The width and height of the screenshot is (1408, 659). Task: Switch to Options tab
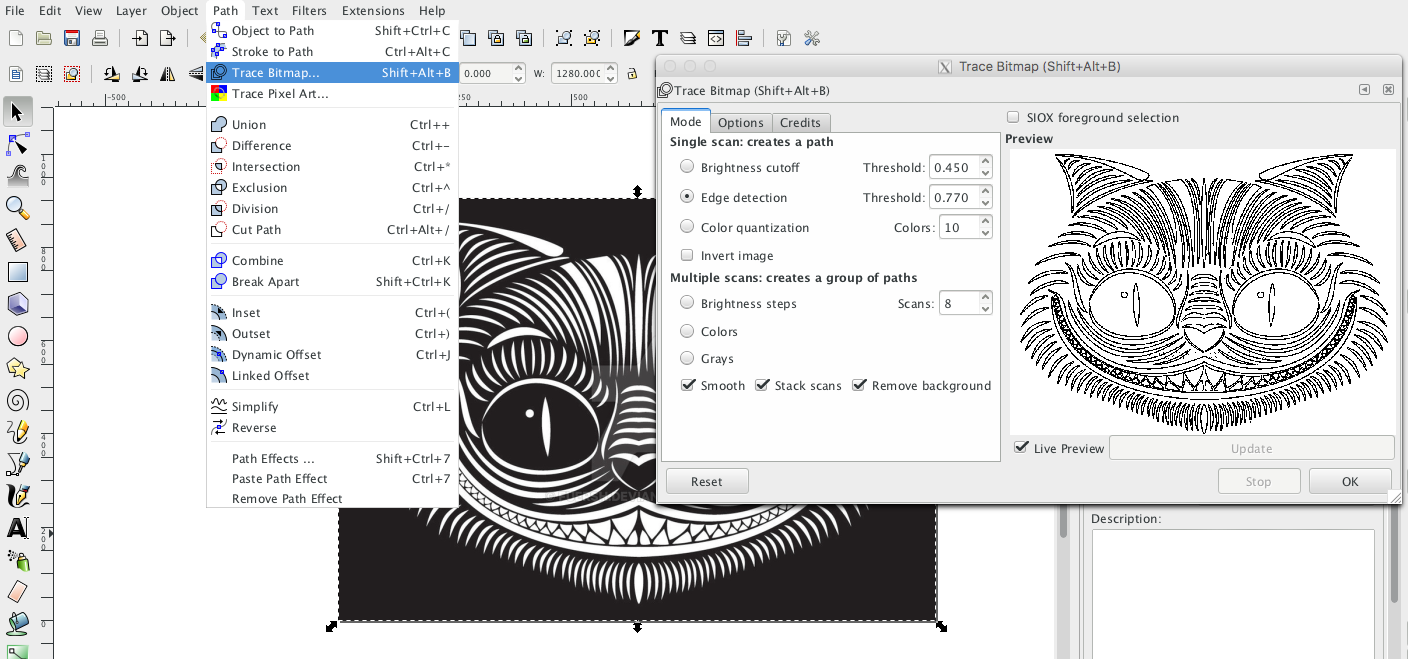pos(740,122)
